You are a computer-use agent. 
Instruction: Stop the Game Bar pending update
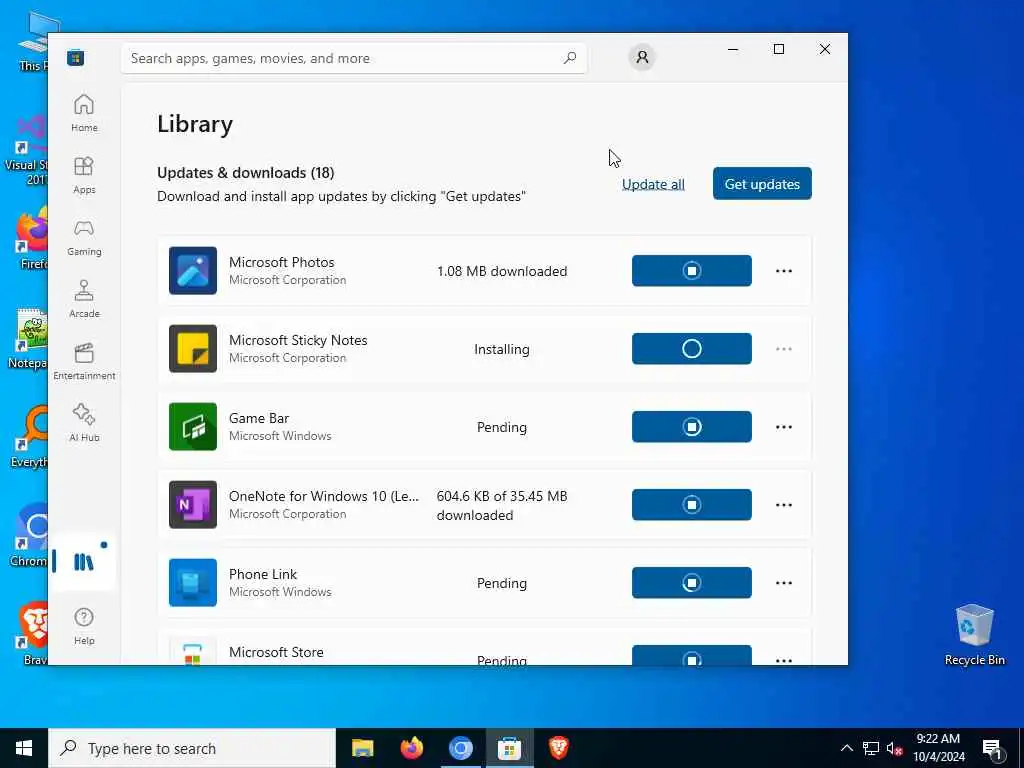pos(692,426)
